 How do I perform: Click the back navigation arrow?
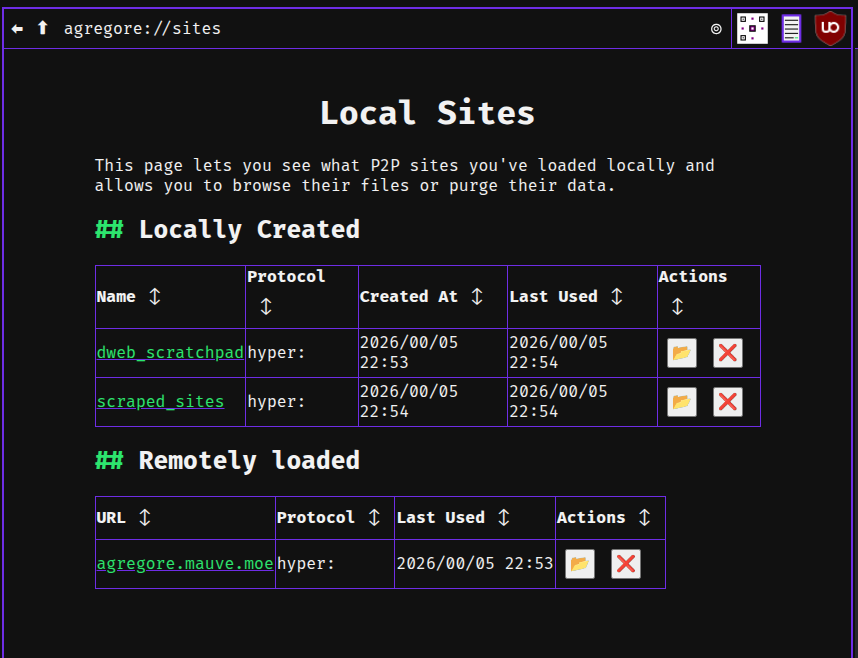pyautogui.click(x=17, y=28)
